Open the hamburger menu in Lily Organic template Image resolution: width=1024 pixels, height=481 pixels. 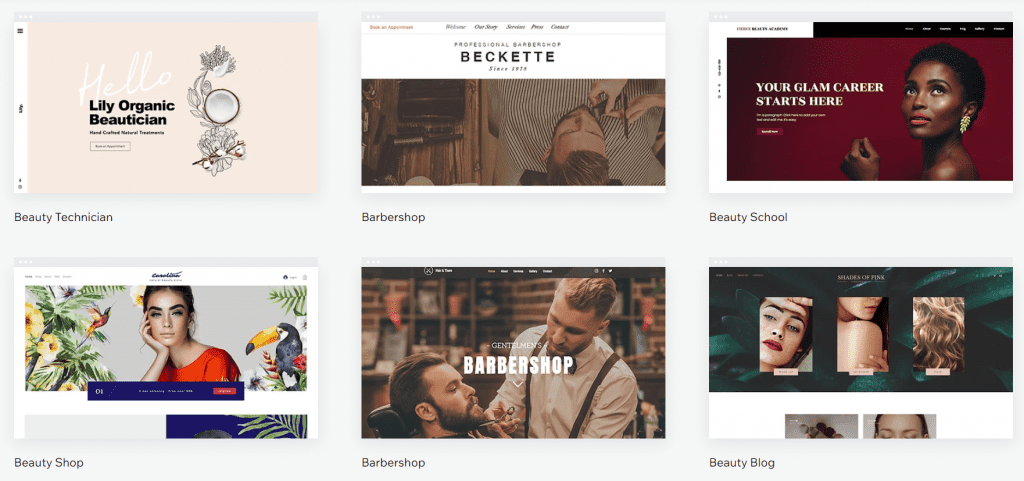[x=20, y=31]
